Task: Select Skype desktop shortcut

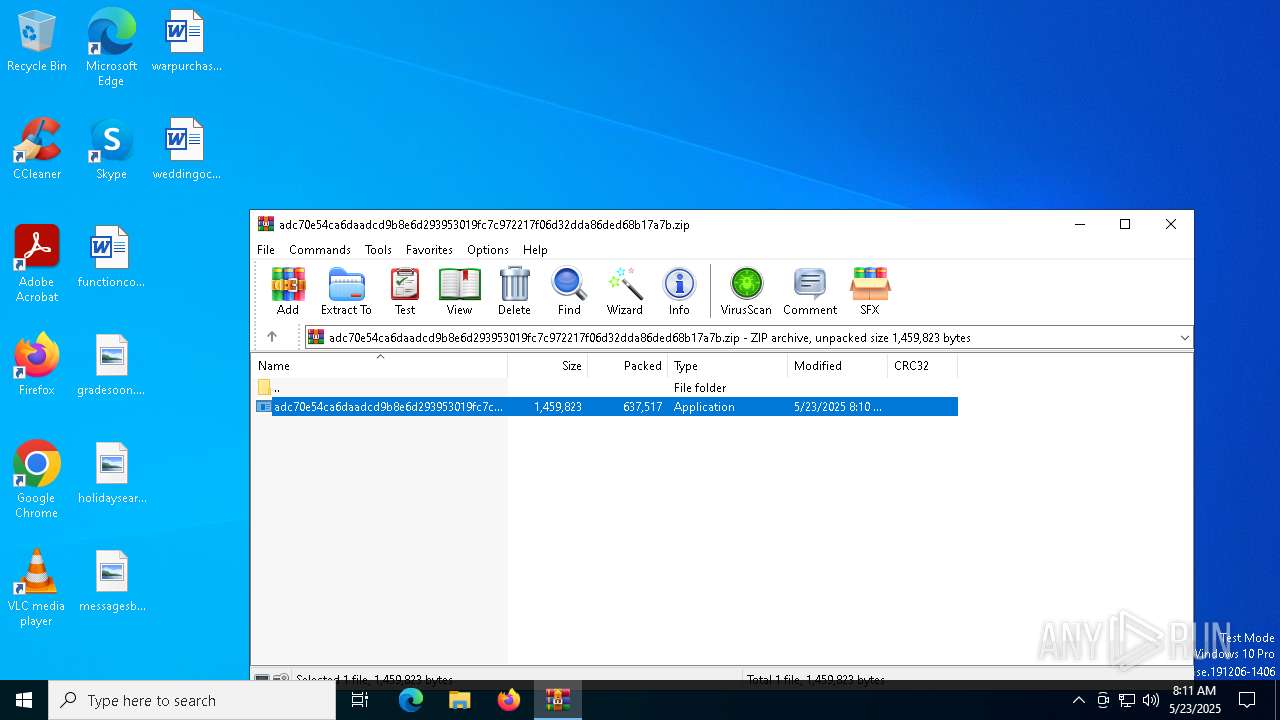Action: [x=111, y=150]
